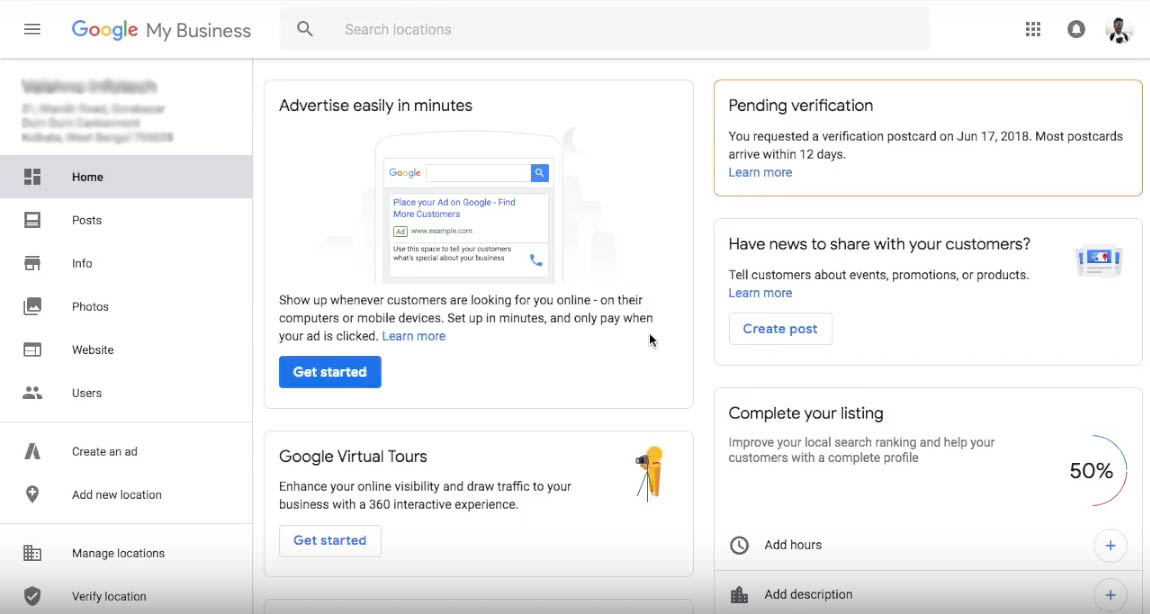Viewport: 1150px width, 614px height.
Task: Focus the Search locations field
Action: pos(604,29)
